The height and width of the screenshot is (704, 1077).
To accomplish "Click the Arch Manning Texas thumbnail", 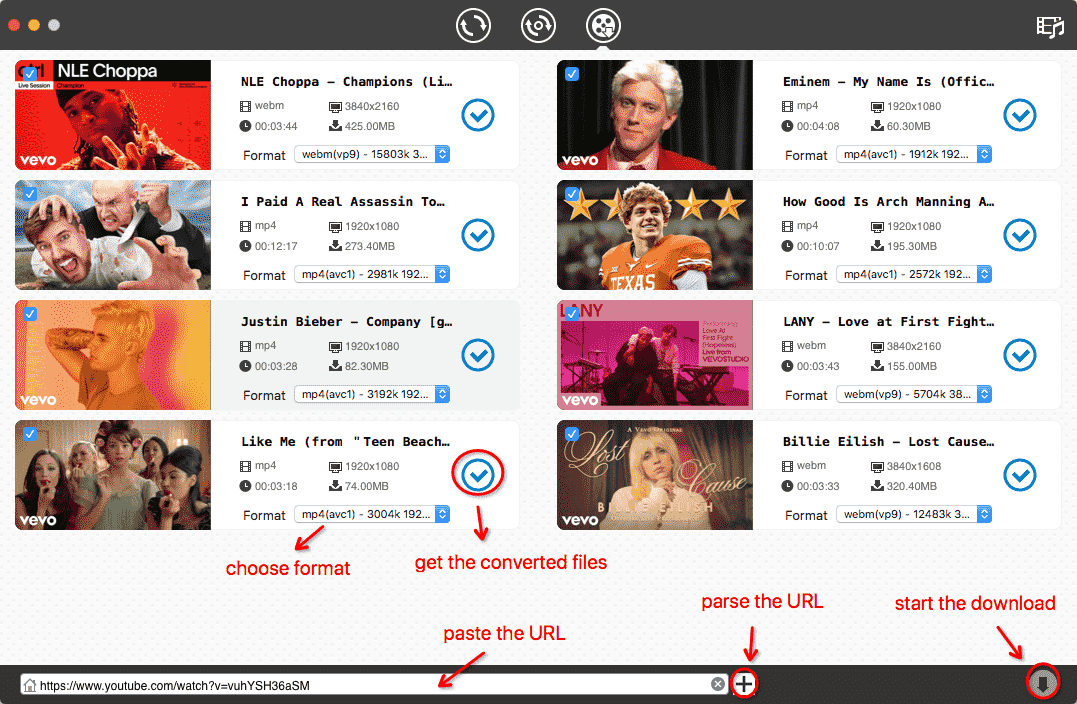I will click(655, 235).
